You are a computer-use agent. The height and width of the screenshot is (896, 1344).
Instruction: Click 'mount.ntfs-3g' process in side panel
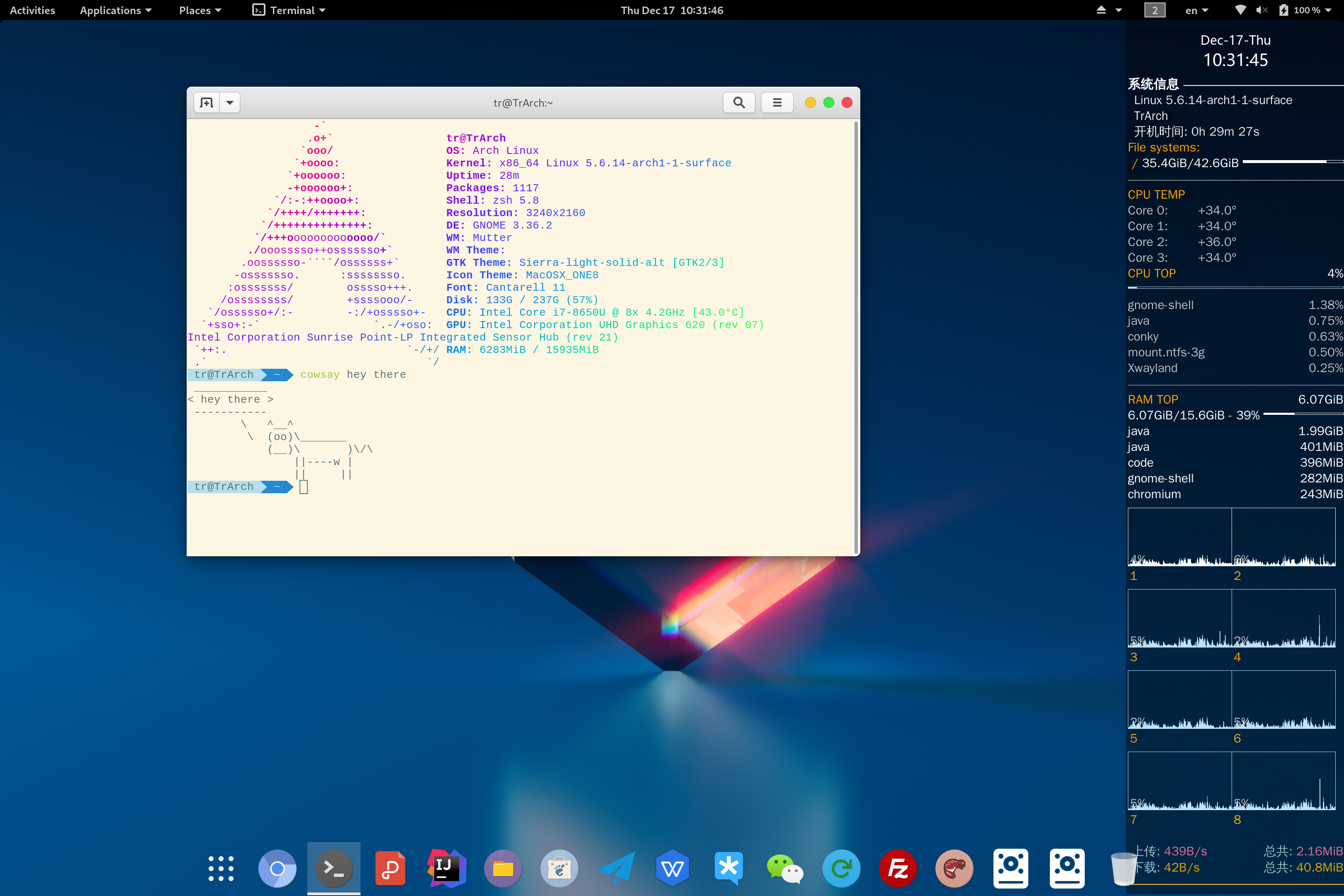(x=1166, y=353)
